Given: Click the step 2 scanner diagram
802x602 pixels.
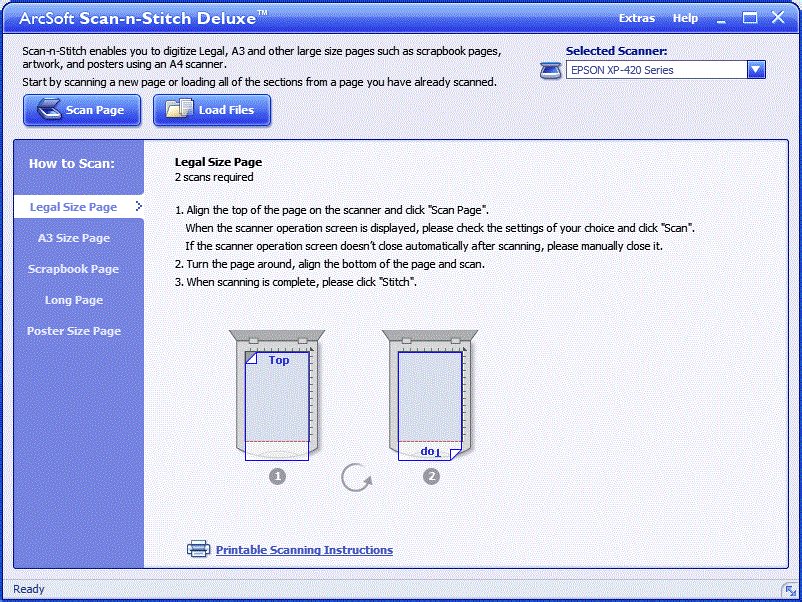Looking at the screenshot, I should coord(430,395).
